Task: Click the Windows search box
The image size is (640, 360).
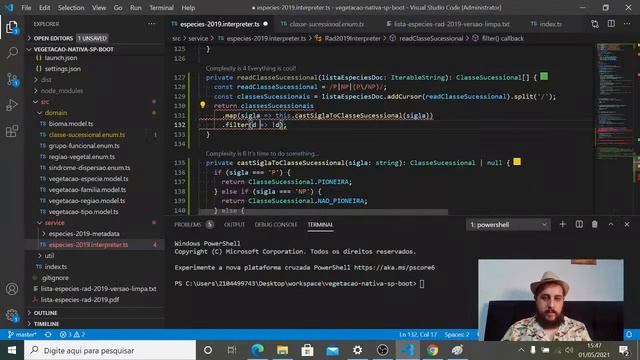Action: (x=111, y=350)
